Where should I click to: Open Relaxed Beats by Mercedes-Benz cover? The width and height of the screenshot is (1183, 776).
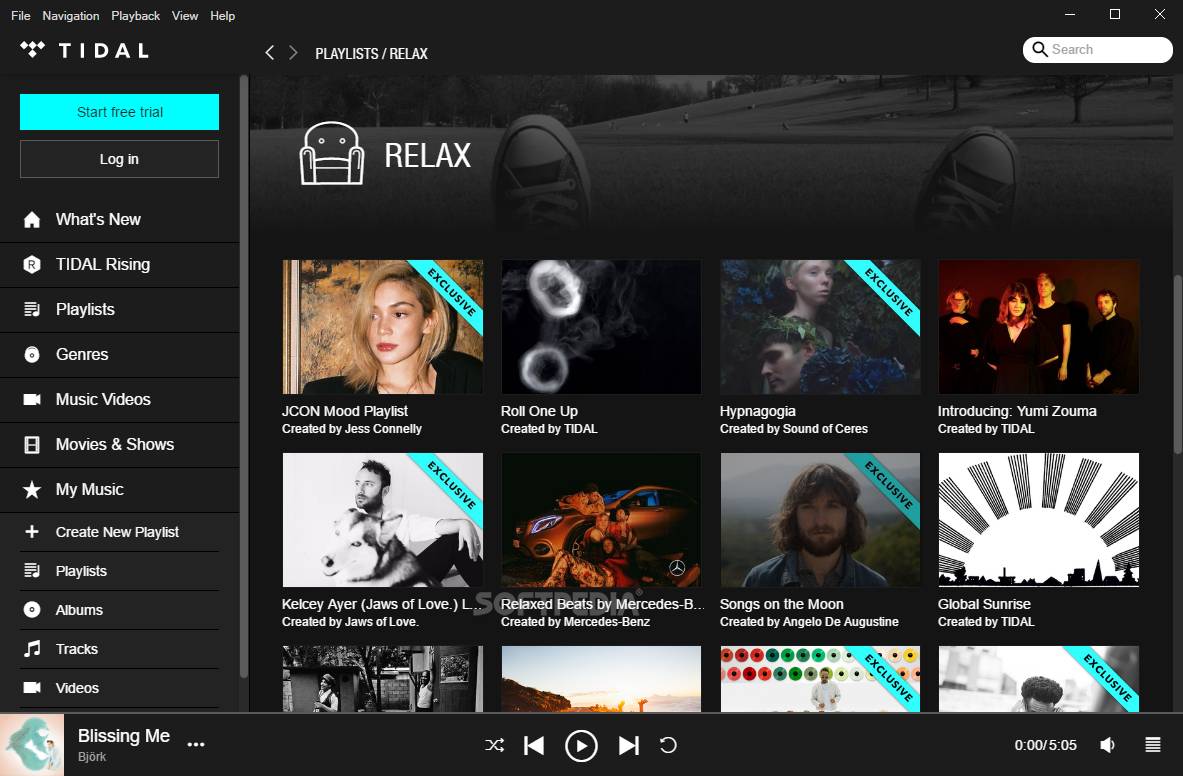(601, 520)
